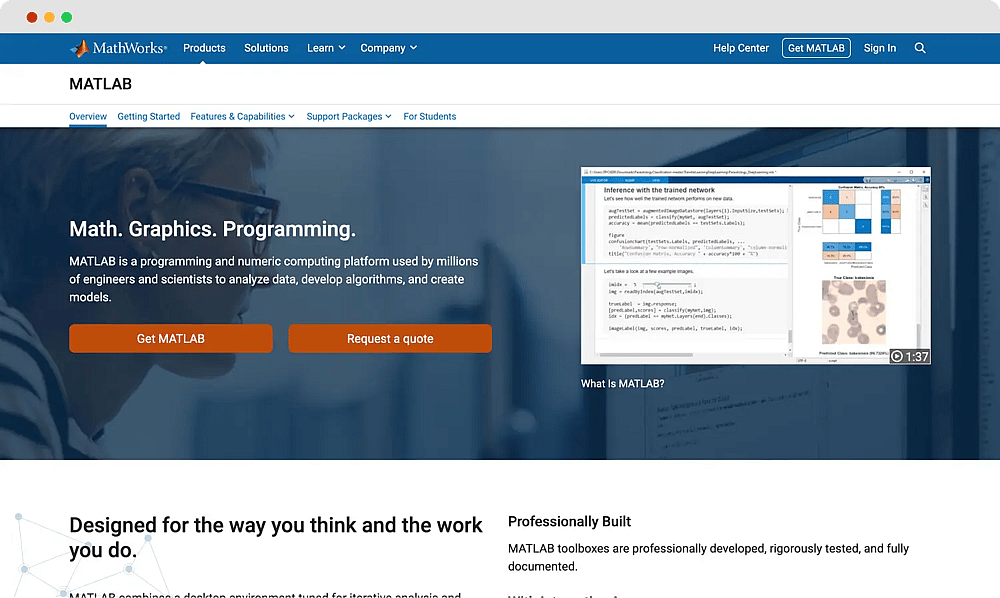Click the macOS yellow minimize button
1000x598 pixels.
[x=49, y=17]
